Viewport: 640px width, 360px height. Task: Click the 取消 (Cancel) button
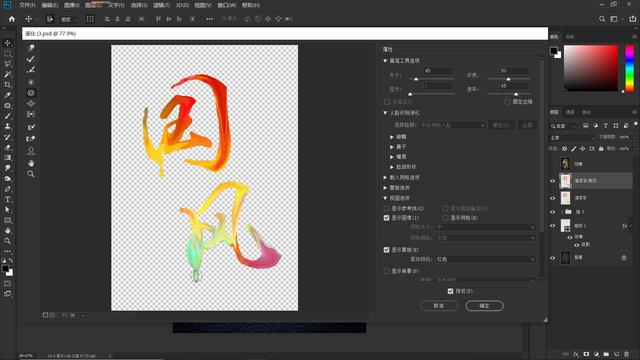pos(439,306)
